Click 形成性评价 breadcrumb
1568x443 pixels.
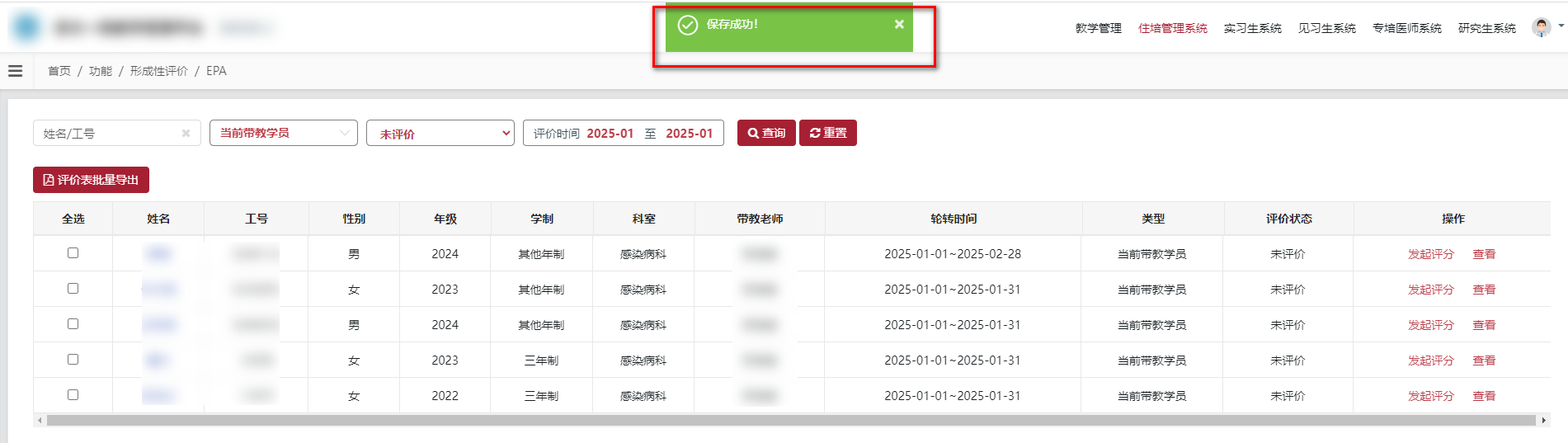pyautogui.click(x=158, y=71)
